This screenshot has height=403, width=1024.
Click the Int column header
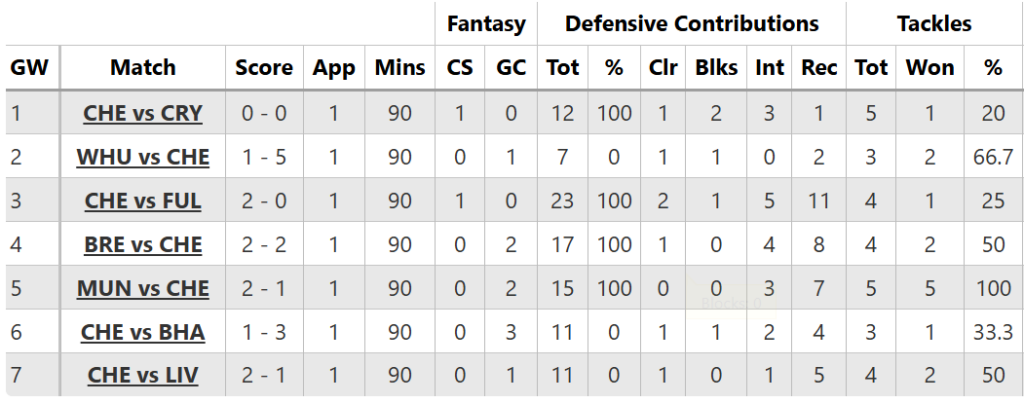[x=769, y=68]
